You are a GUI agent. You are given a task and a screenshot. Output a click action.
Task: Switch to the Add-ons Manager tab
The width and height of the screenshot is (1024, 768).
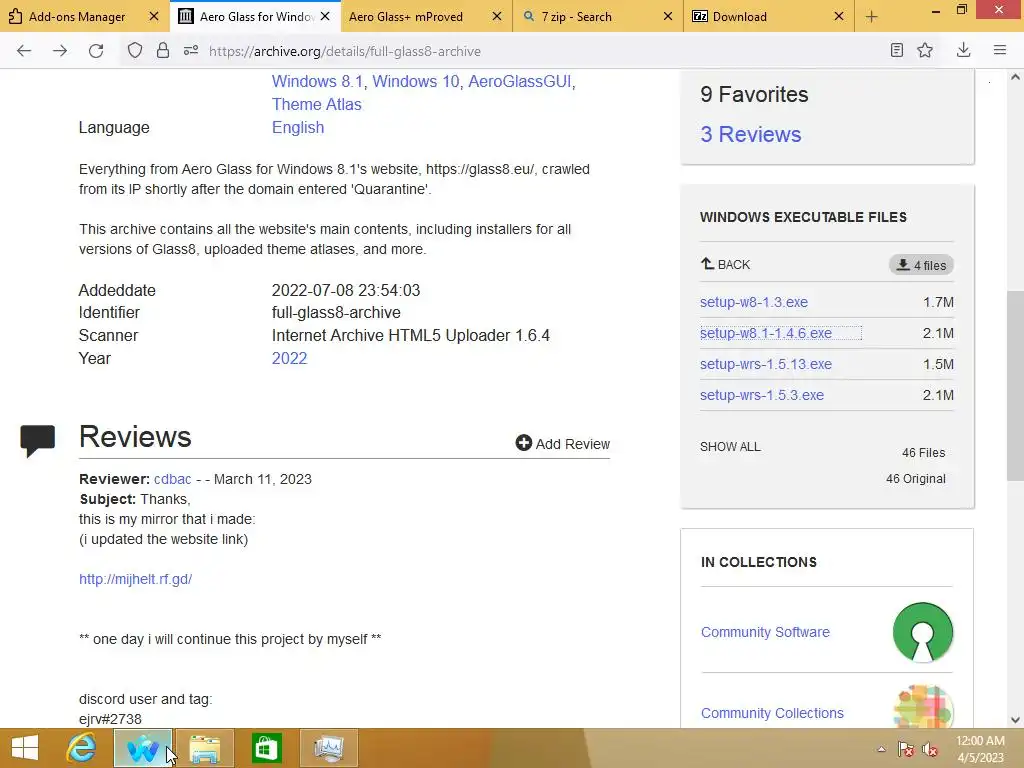pos(76,16)
